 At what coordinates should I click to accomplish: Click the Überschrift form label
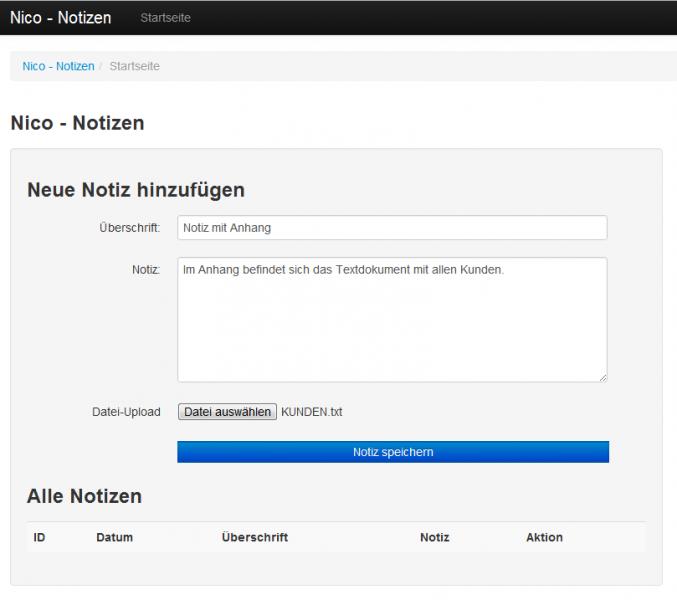pos(130,227)
